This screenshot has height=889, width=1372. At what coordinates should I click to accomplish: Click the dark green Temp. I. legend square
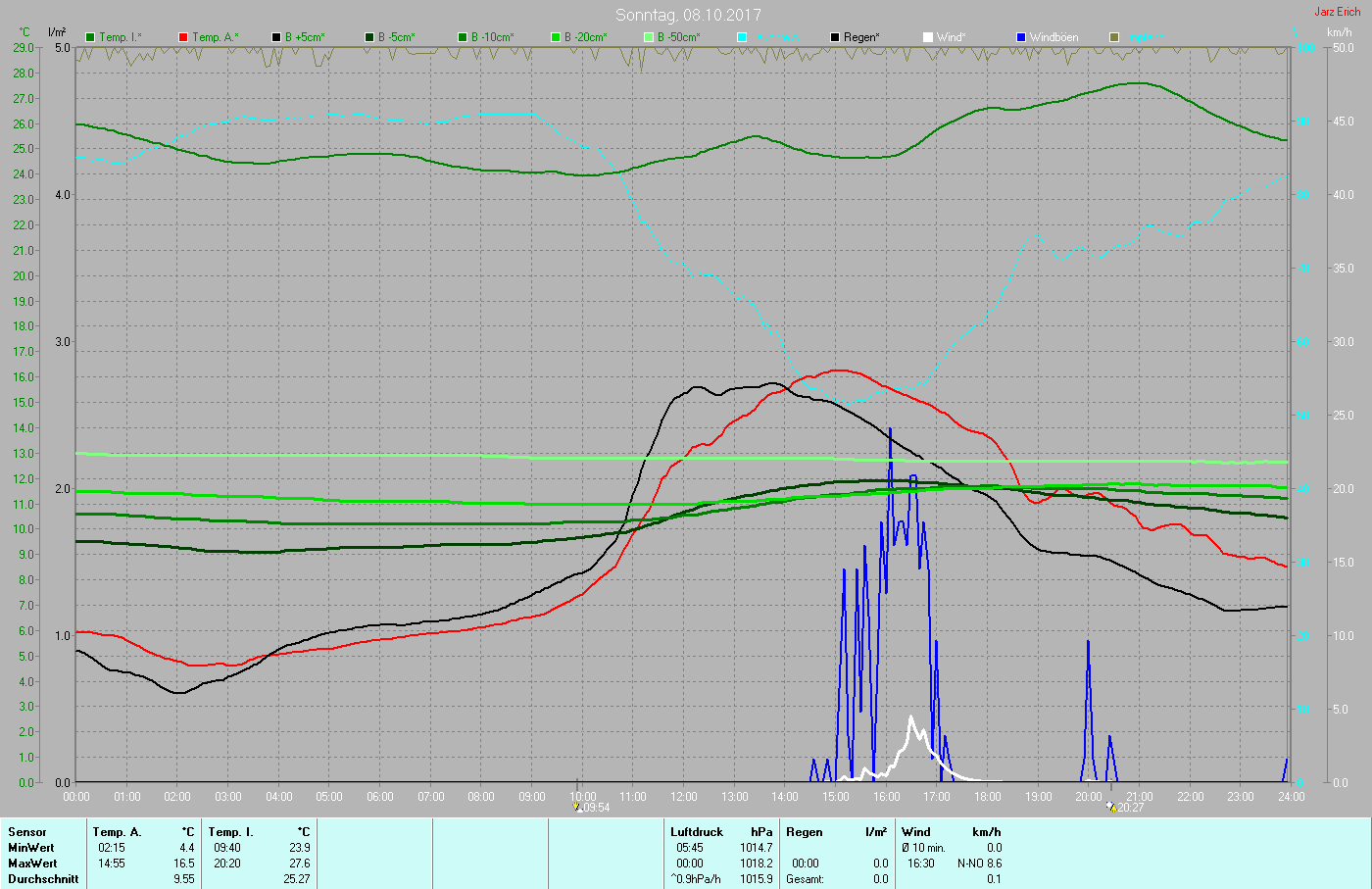[x=90, y=37]
